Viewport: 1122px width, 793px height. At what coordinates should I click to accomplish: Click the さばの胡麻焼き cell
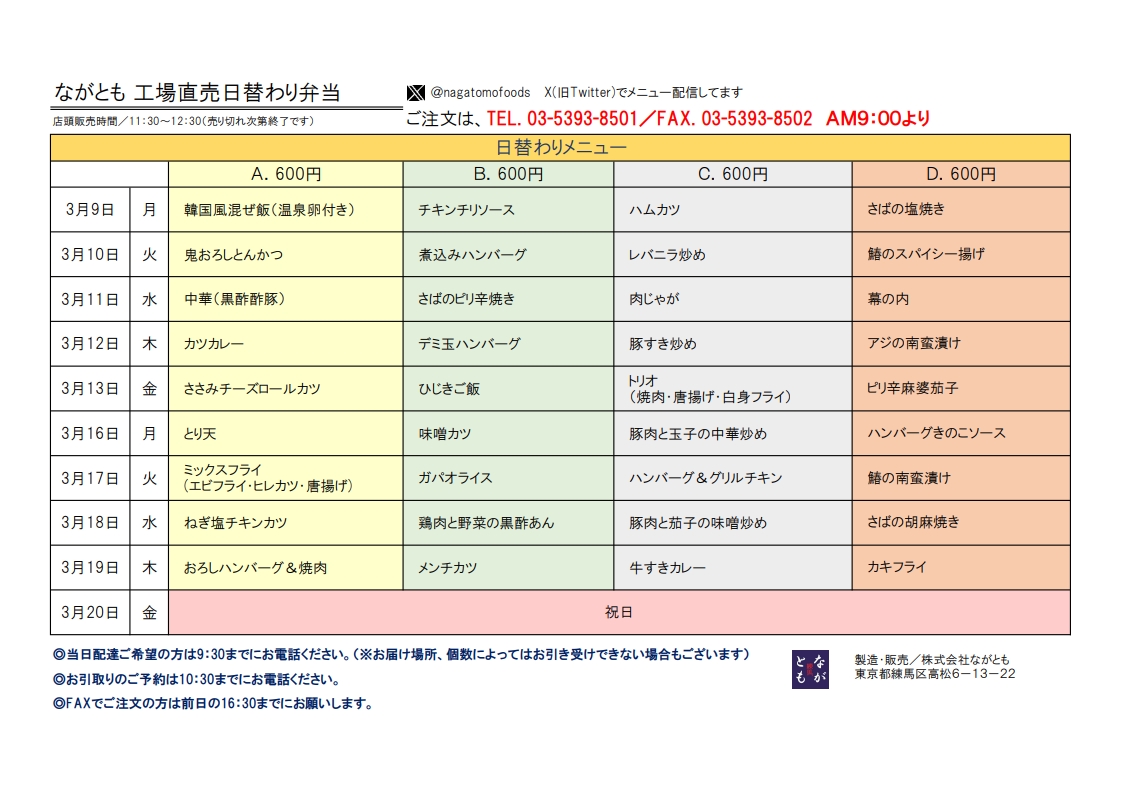coord(961,522)
